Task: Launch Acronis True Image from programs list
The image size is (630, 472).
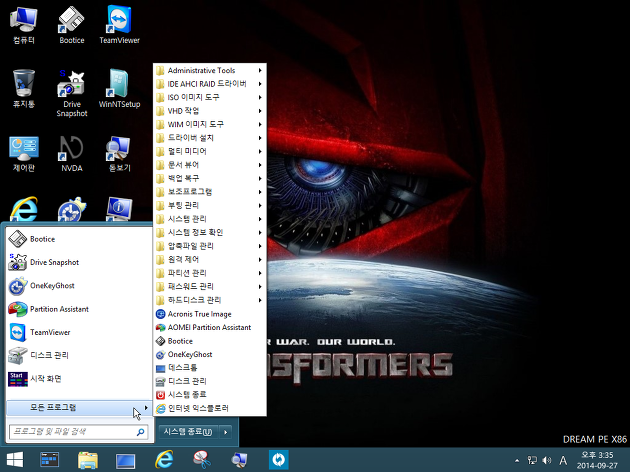Action: coord(210,314)
